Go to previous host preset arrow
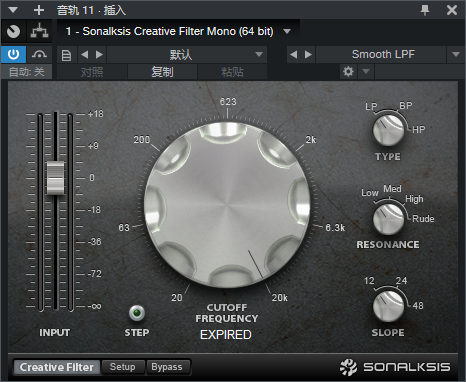 (85, 55)
